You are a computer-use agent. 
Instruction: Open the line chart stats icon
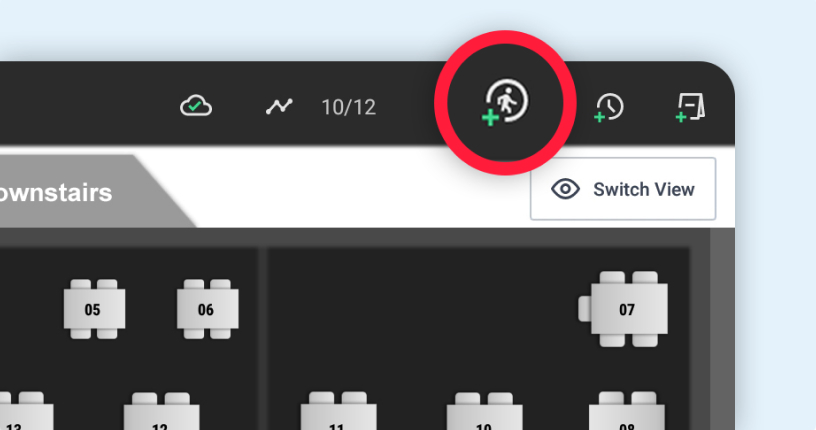(x=279, y=107)
